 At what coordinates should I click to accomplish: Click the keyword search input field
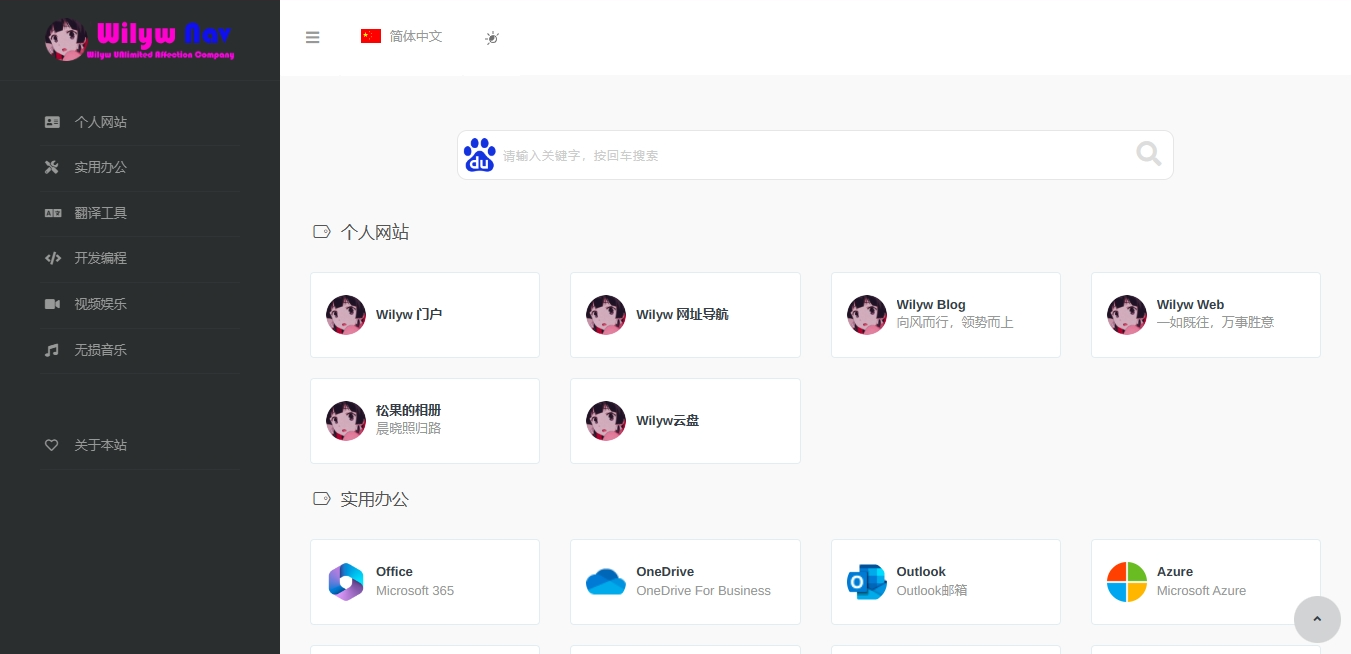[x=810, y=155]
